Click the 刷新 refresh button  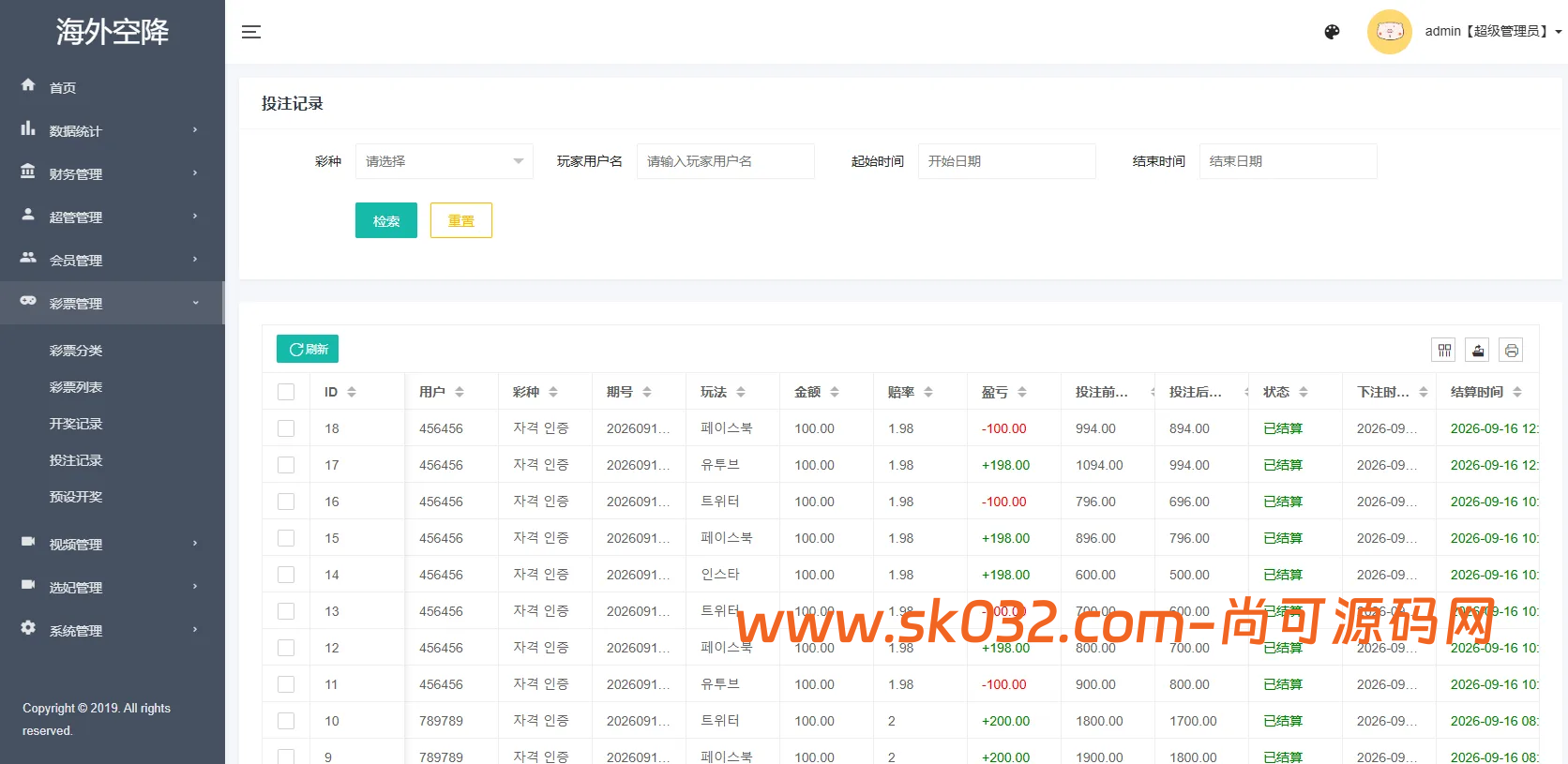pos(308,349)
